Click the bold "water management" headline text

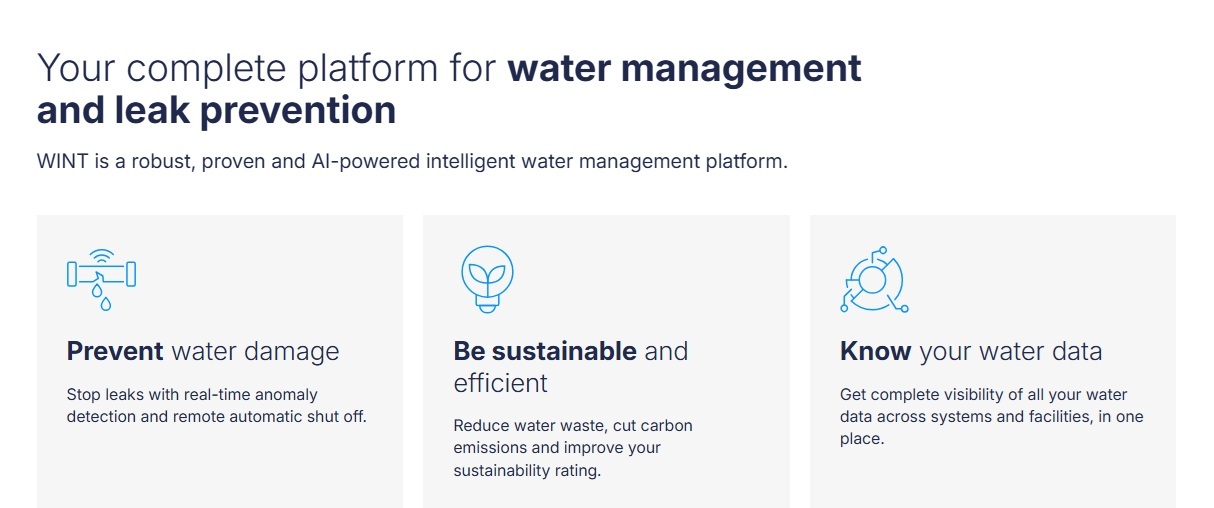coord(684,68)
